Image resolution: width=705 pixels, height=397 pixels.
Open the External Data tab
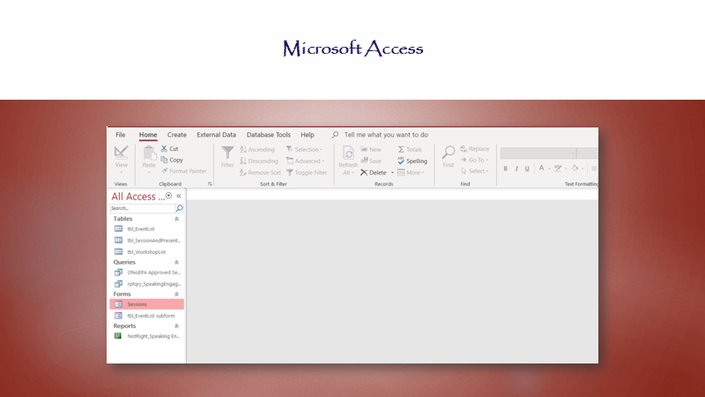216,135
